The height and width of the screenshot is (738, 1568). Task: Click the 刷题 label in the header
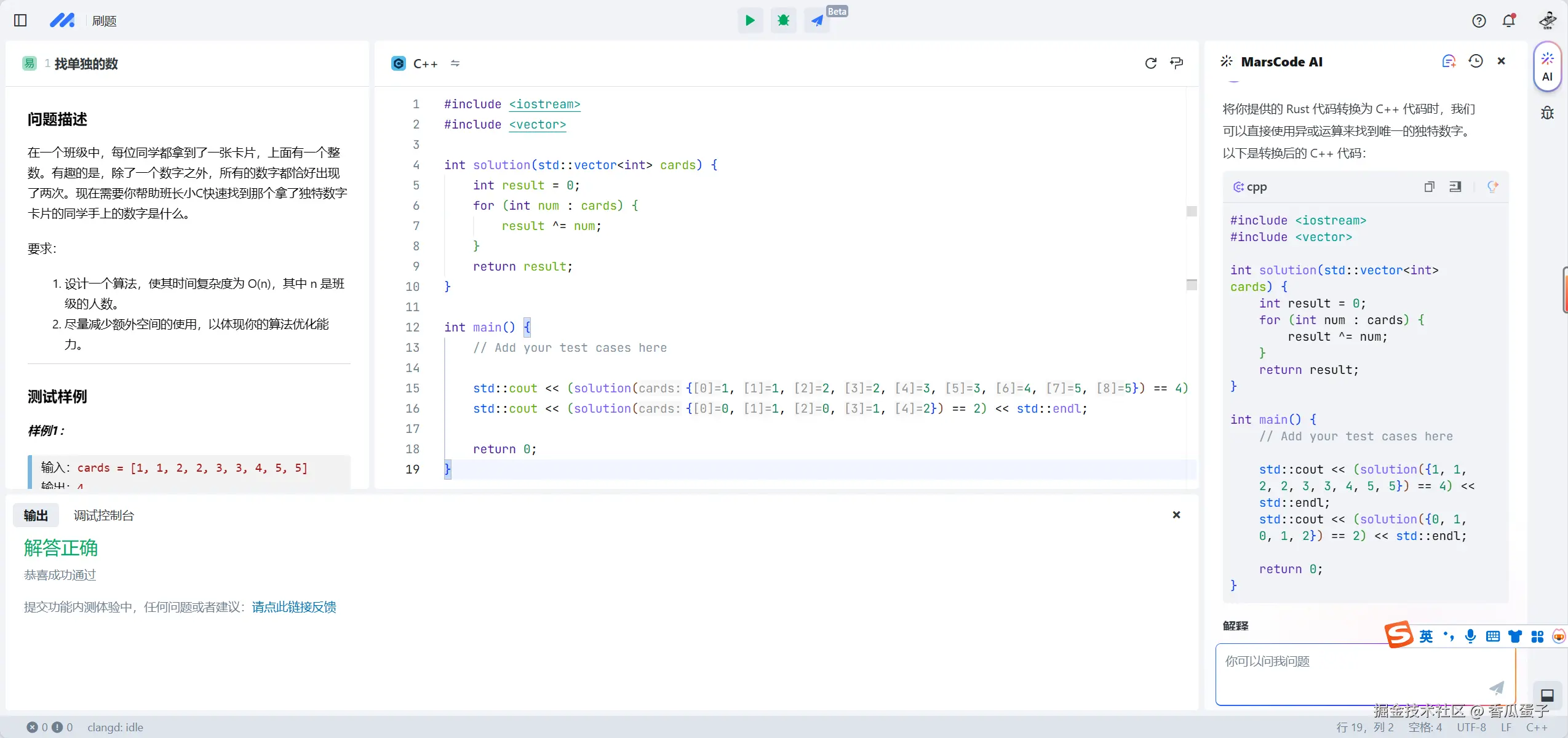tap(104, 21)
